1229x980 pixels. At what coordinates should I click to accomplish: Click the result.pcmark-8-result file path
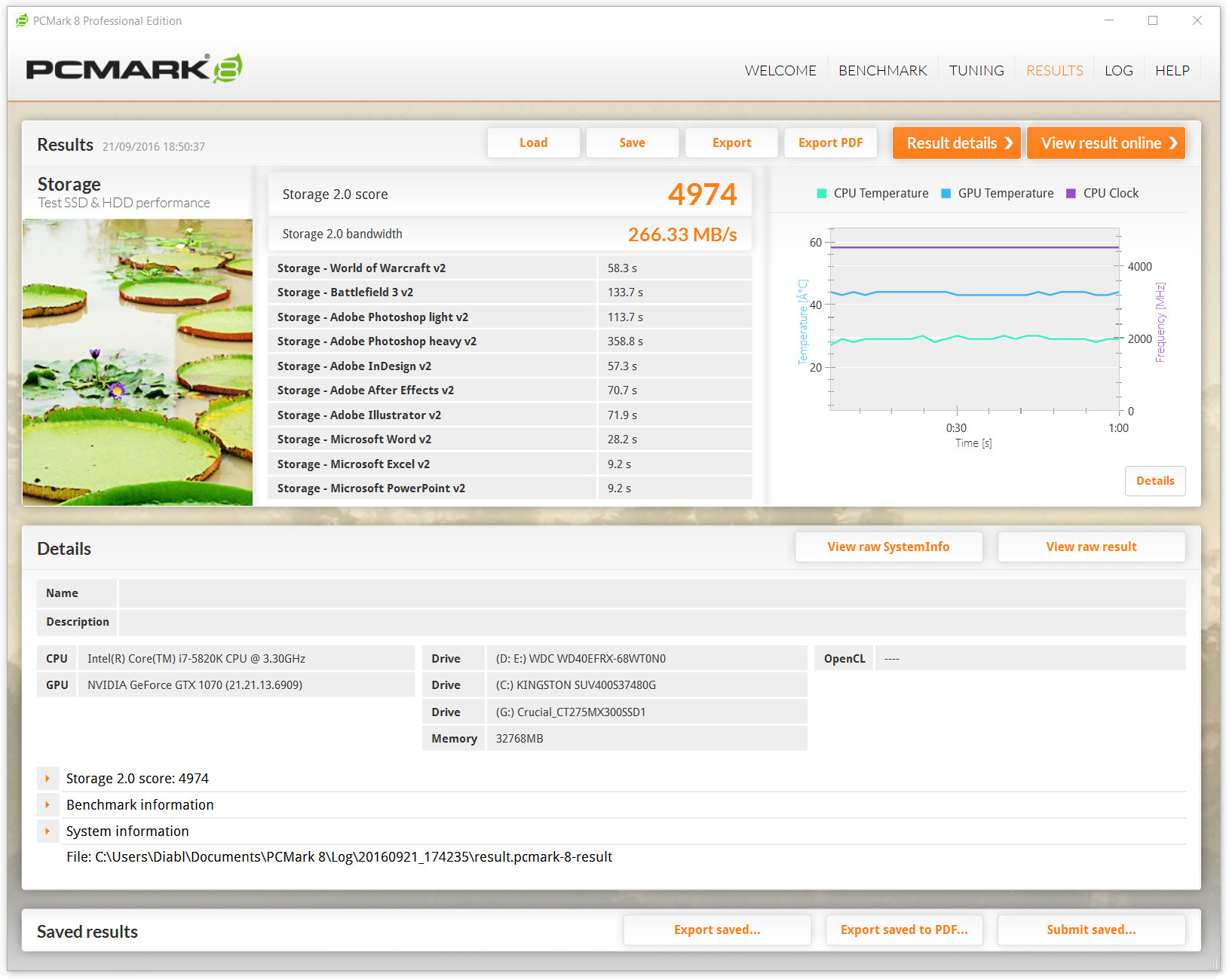point(339,857)
